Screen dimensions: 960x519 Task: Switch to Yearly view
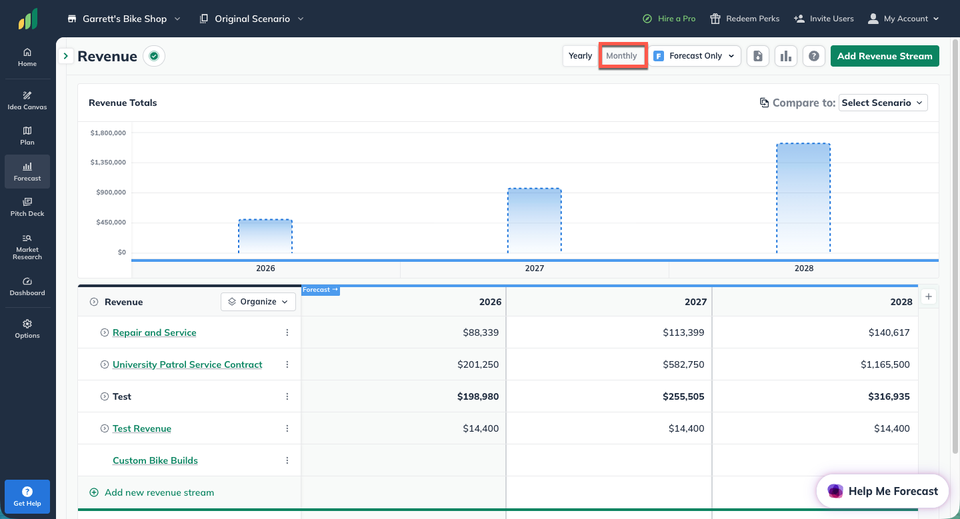click(580, 56)
